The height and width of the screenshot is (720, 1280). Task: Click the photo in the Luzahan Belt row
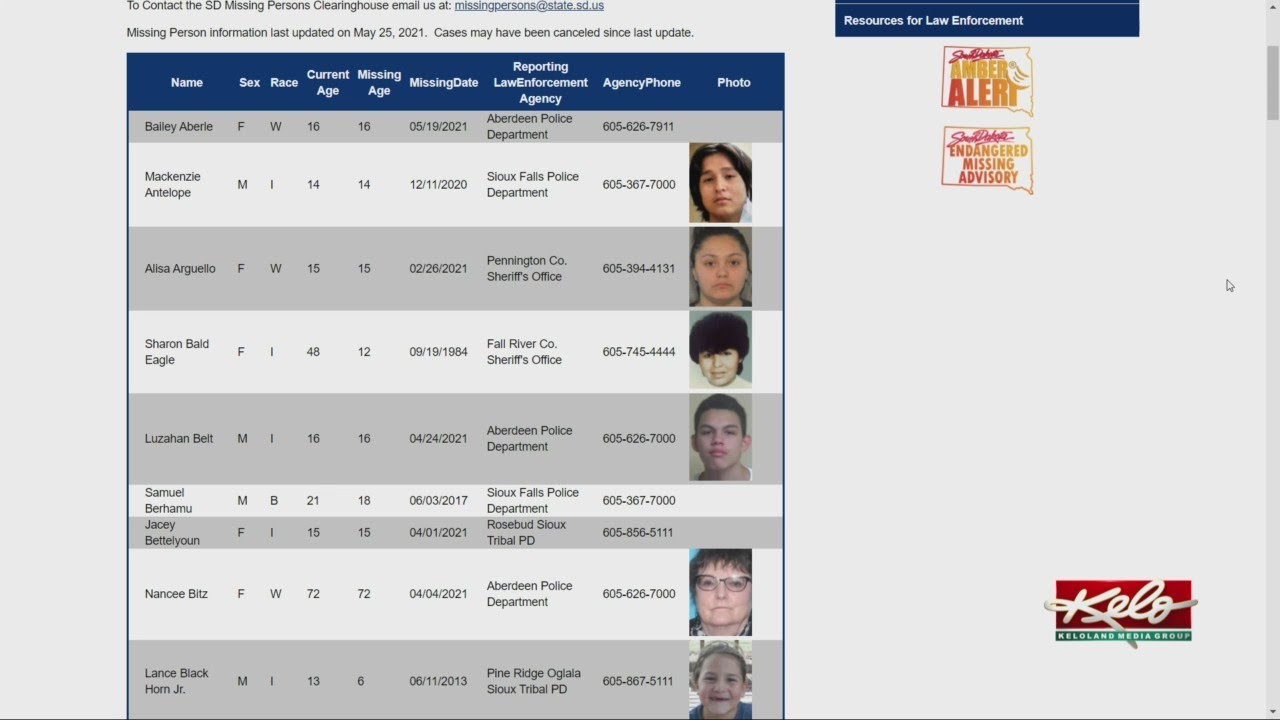click(x=720, y=437)
